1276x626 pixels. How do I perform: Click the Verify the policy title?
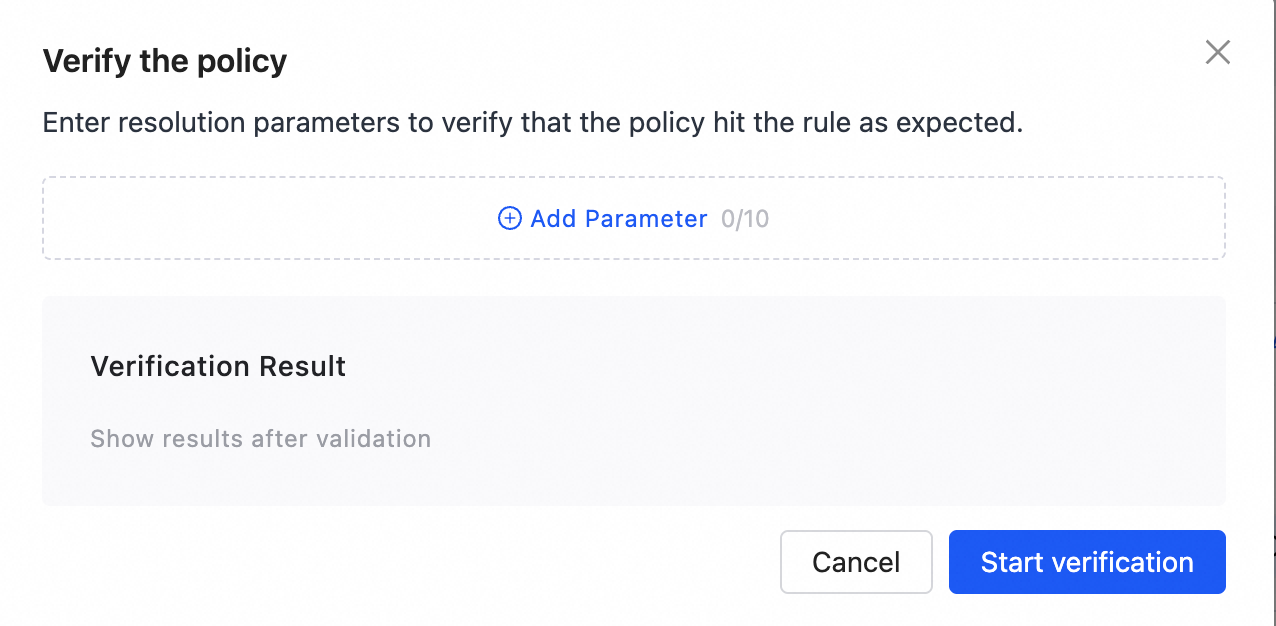[164, 62]
